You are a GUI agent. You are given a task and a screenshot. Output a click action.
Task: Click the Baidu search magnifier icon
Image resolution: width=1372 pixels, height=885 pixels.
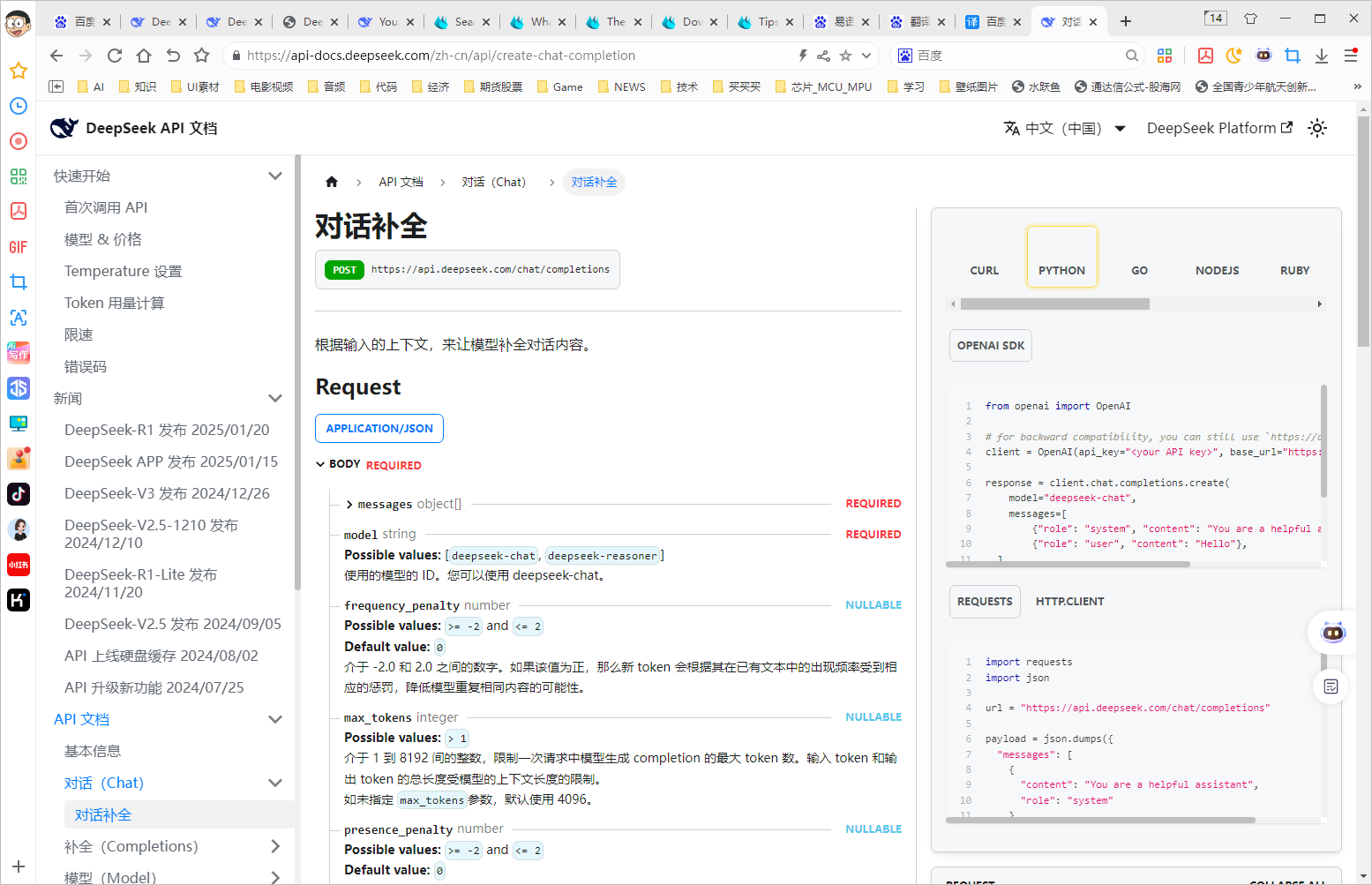pos(1132,56)
